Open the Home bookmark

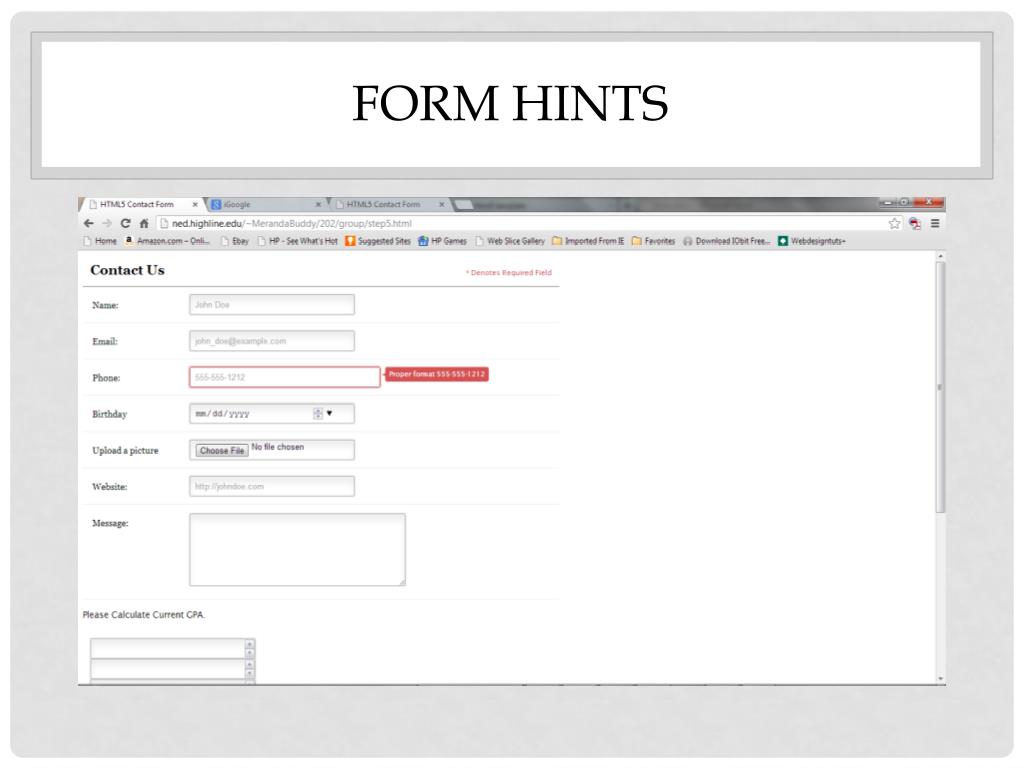coord(100,241)
